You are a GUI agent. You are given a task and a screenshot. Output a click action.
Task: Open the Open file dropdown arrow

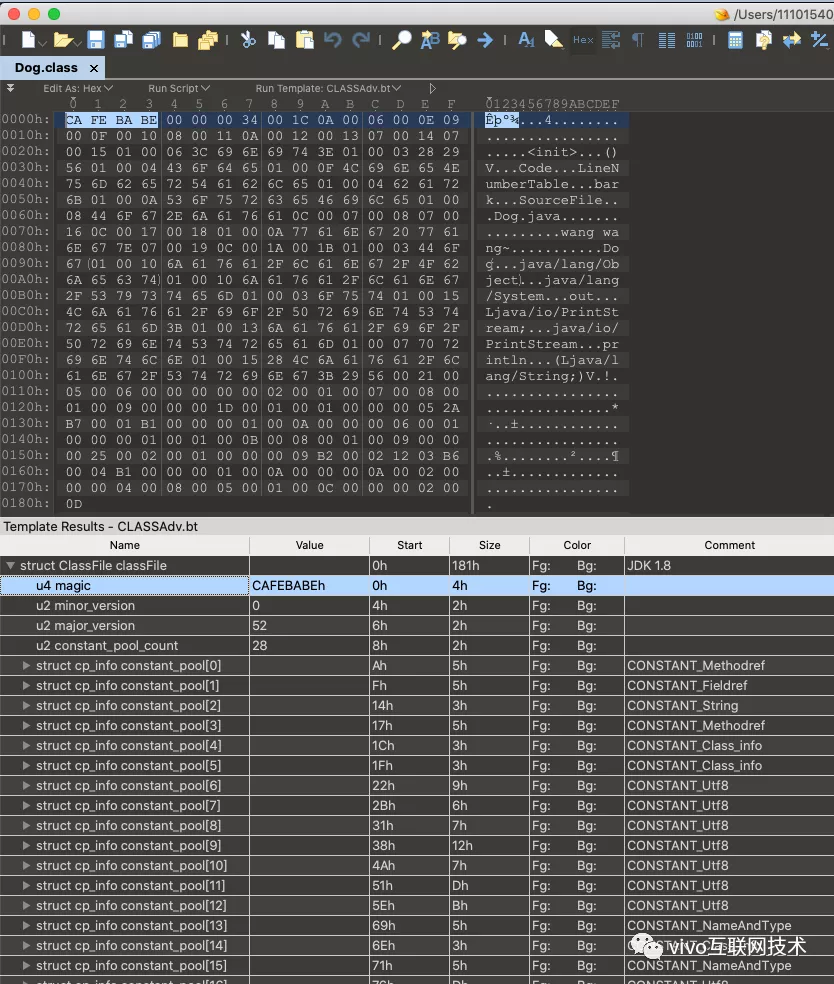tap(77, 43)
